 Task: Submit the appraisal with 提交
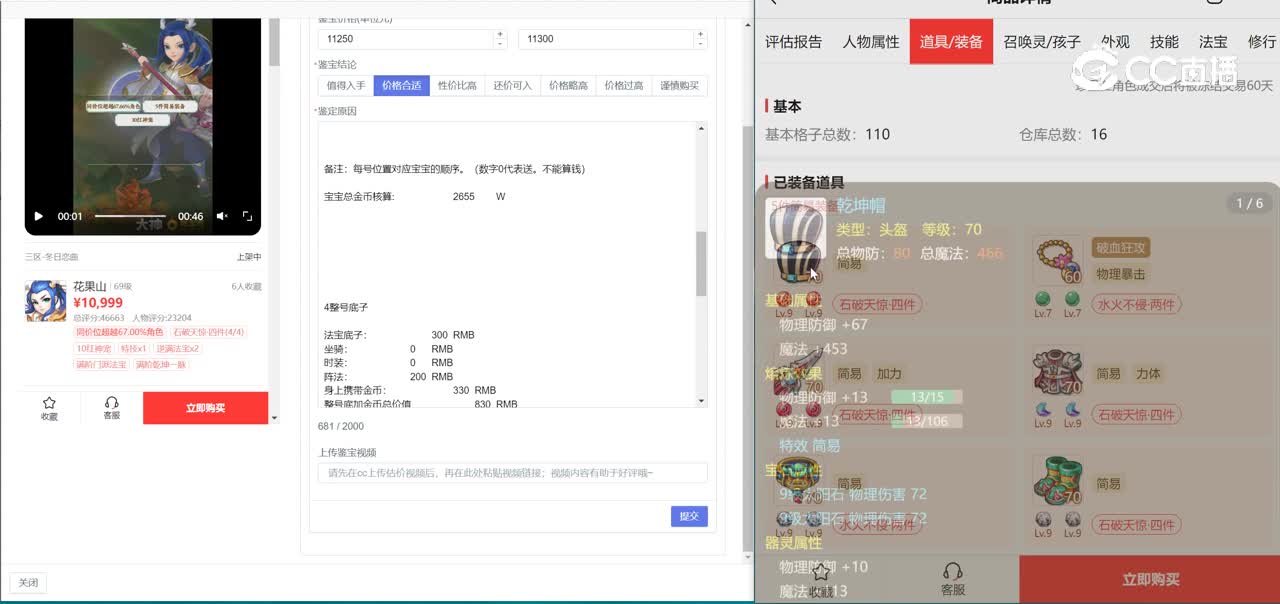(x=689, y=516)
